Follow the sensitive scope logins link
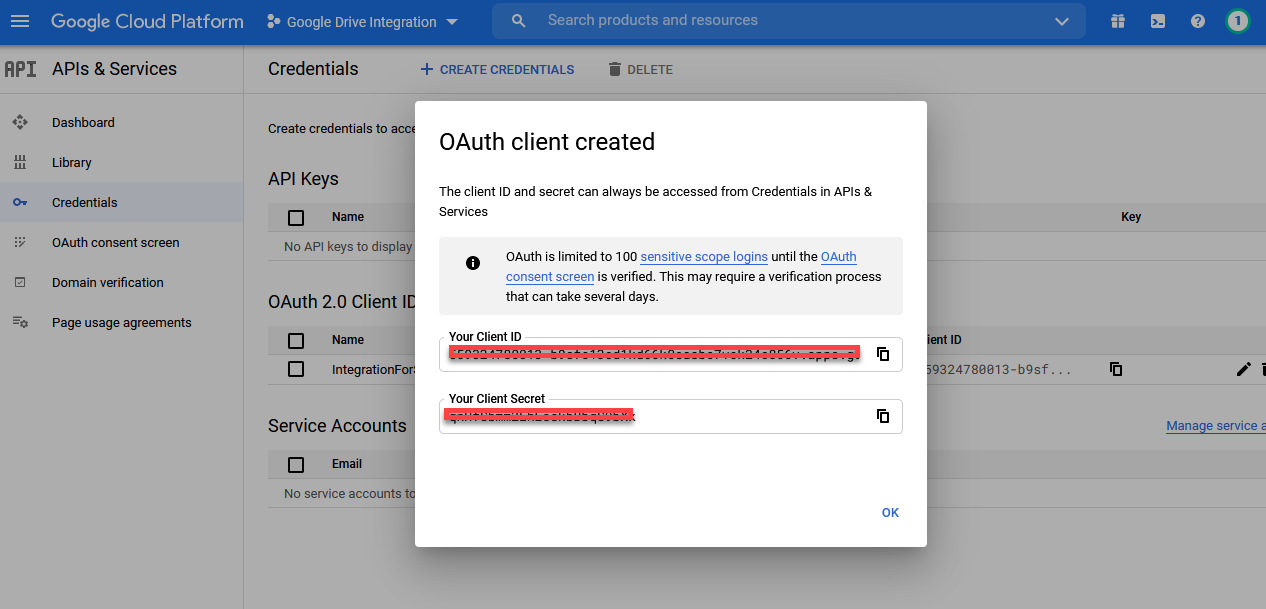 (x=704, y=257)
